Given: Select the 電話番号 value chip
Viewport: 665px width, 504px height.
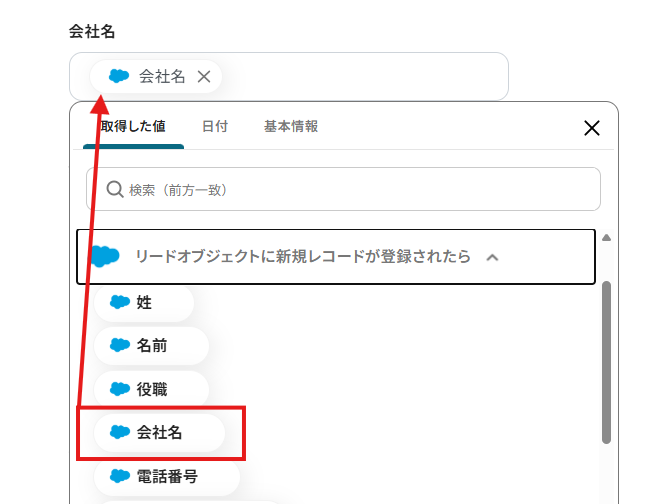Looking at the screenshot, I should point(166,476).
